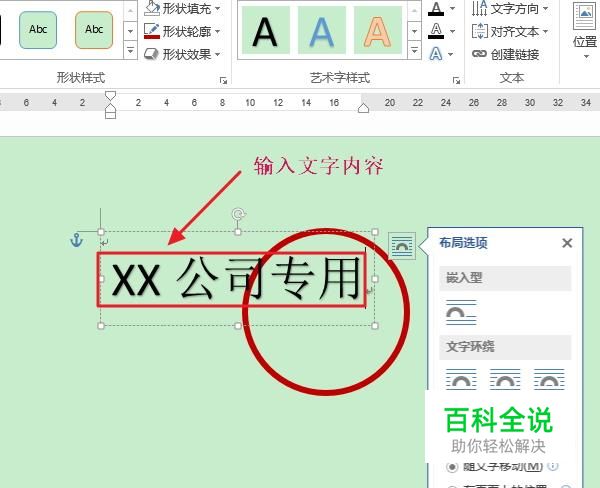
Task: Open 艺术字样式 dialog launcher
Action: 456,80
